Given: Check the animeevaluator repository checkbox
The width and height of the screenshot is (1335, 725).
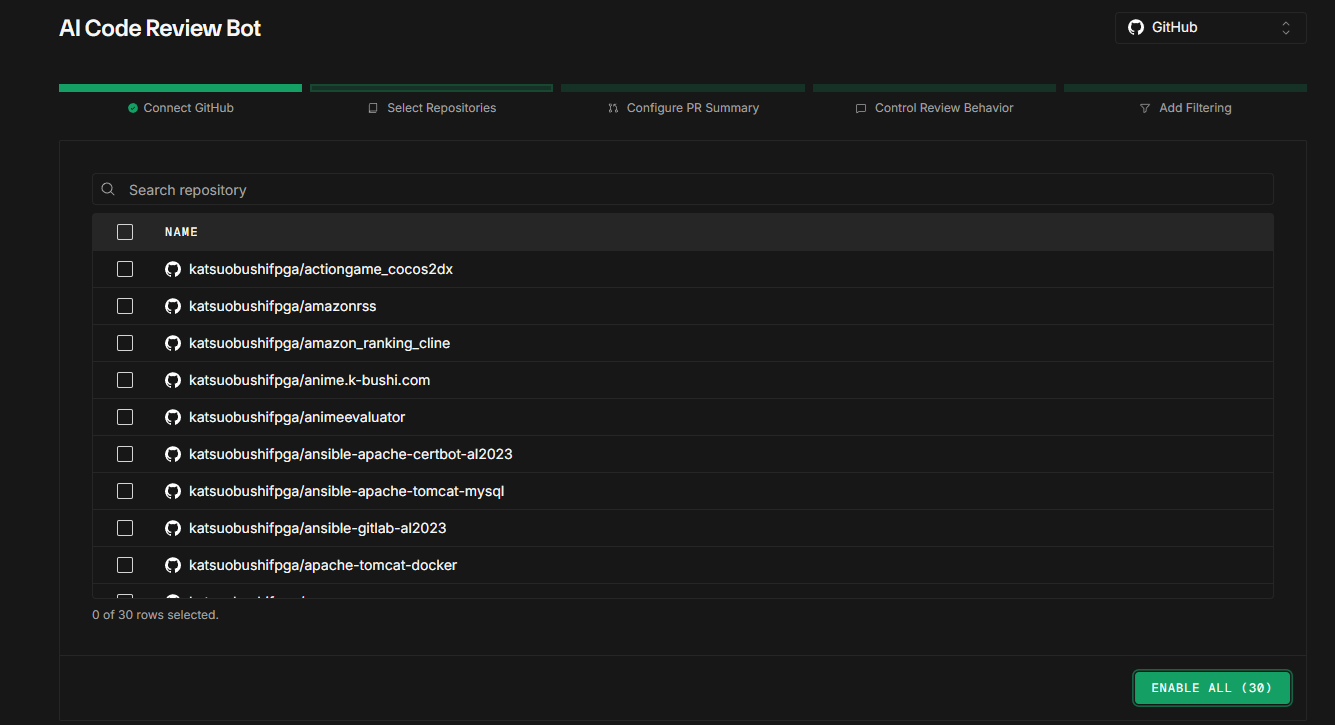Looking at the screenshot, I should pos(125,417).
